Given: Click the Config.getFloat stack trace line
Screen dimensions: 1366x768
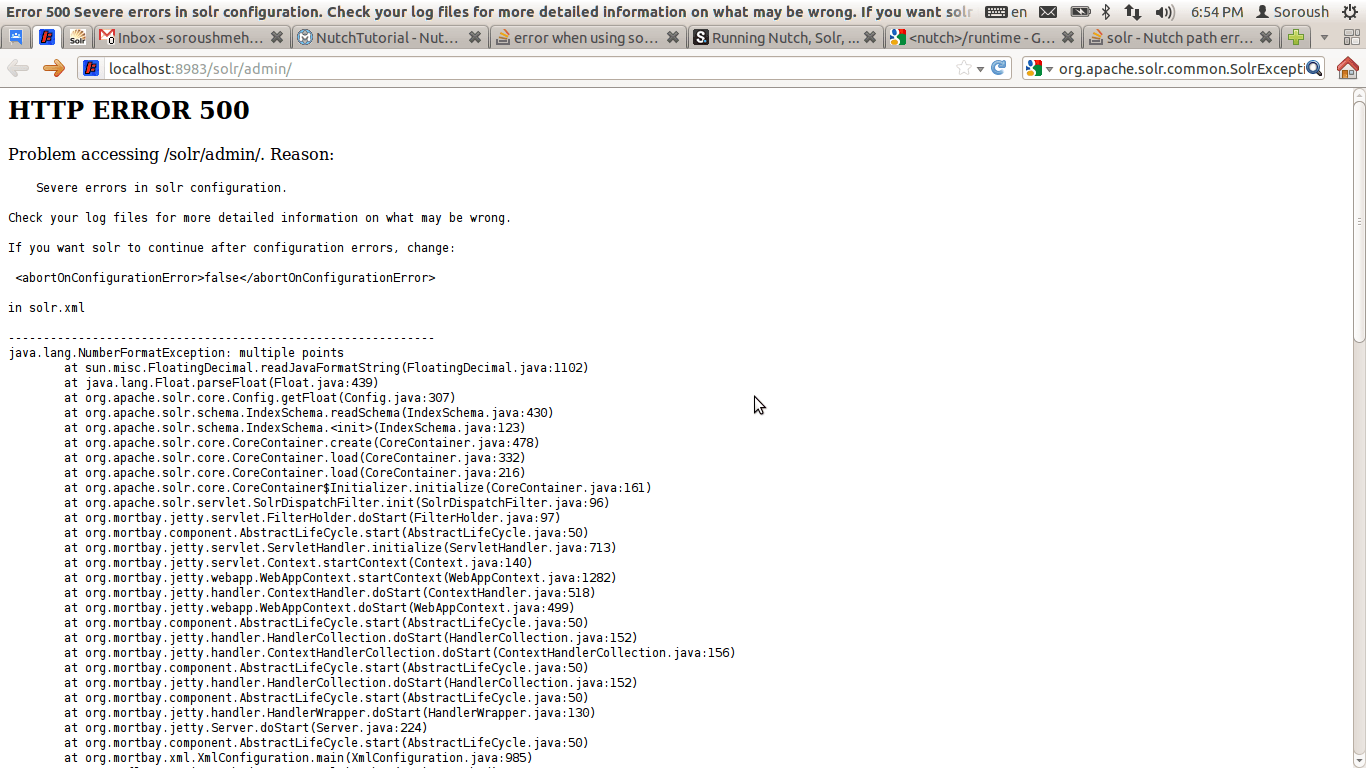Looking at the screenshot, I should 260,398.
